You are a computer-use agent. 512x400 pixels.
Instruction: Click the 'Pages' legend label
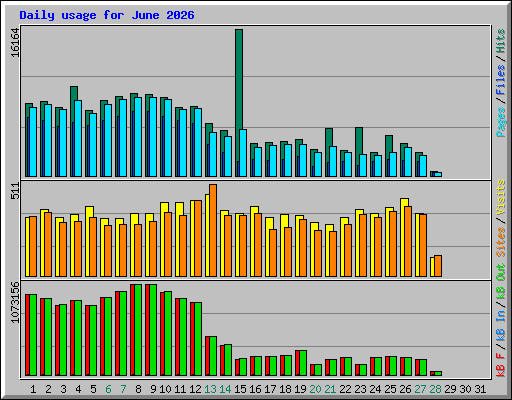[x=501, y=122]
